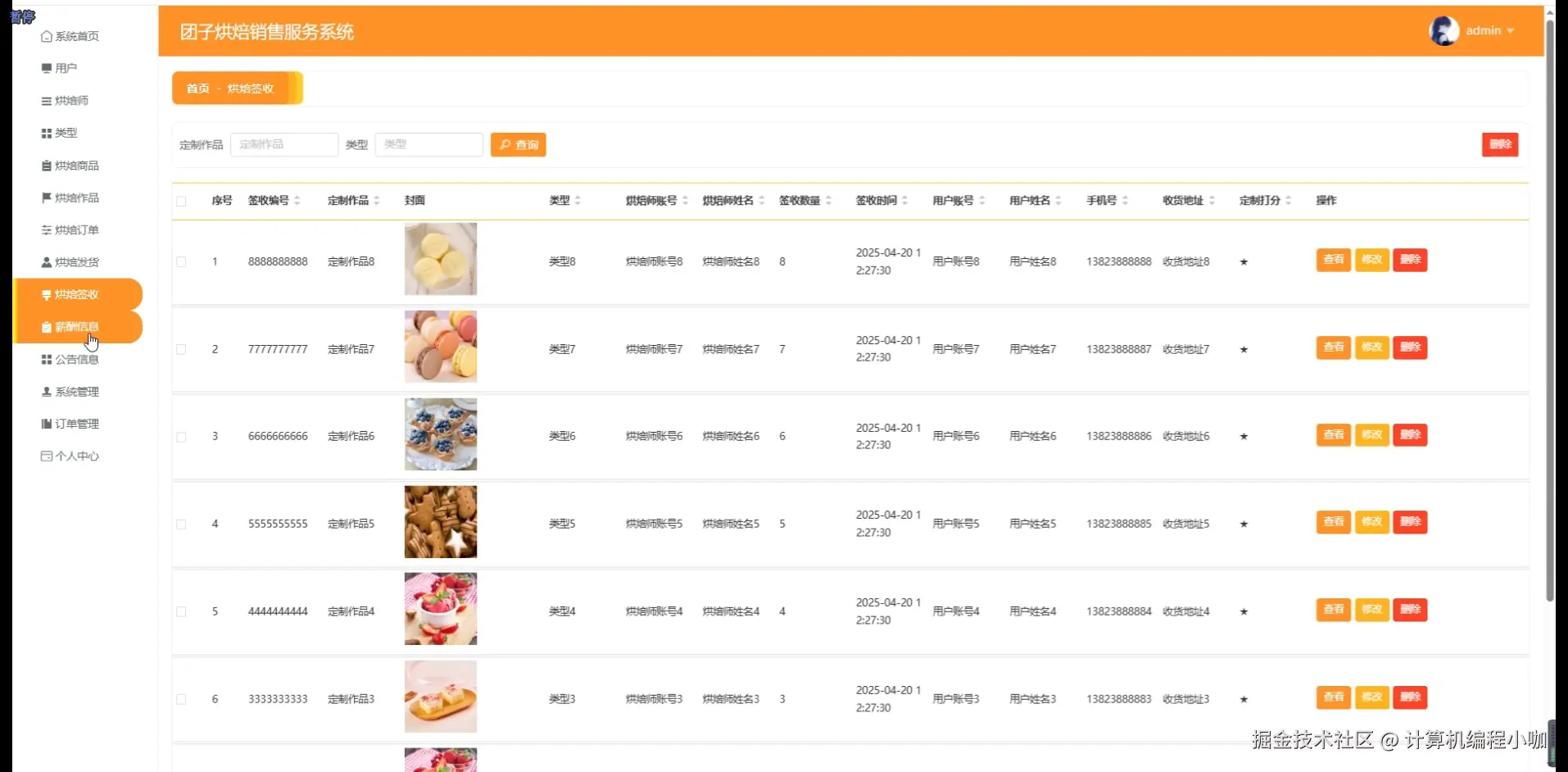Tick the checkbox for row 3333333333
Screen dimensions: 1568x772
click(181, 700)
